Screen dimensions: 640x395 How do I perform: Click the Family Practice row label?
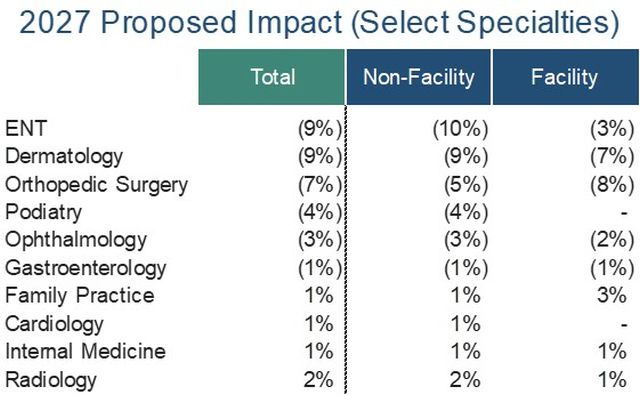(x=80, y=296)
